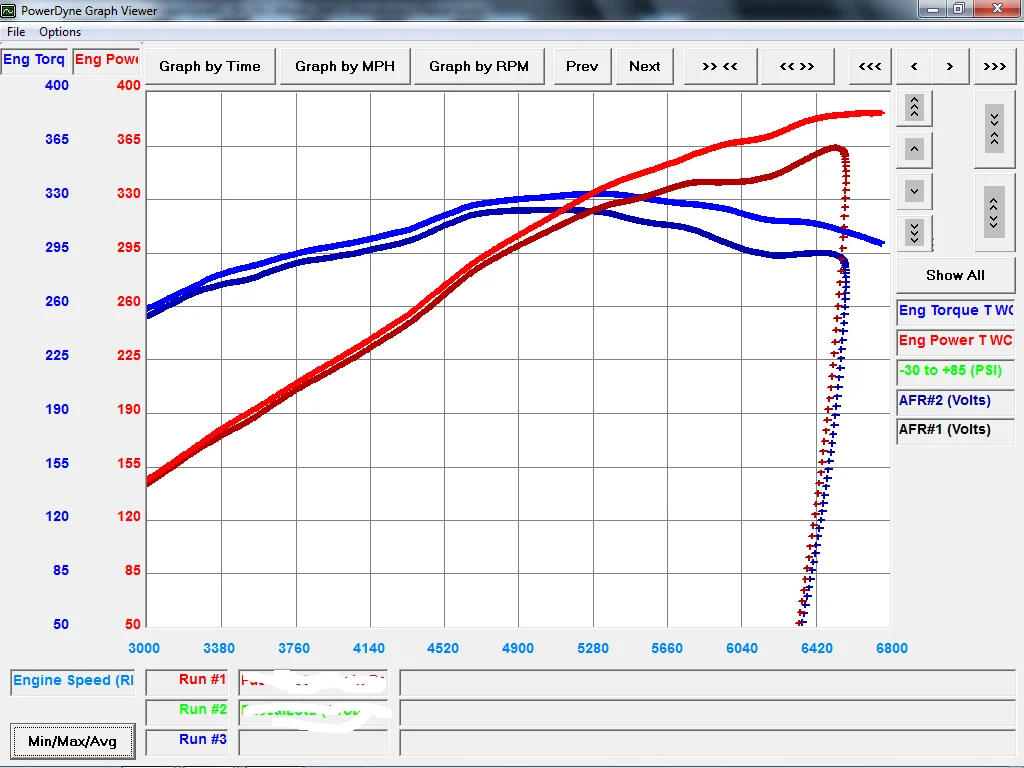Click the Prev button

click(582, 67)
